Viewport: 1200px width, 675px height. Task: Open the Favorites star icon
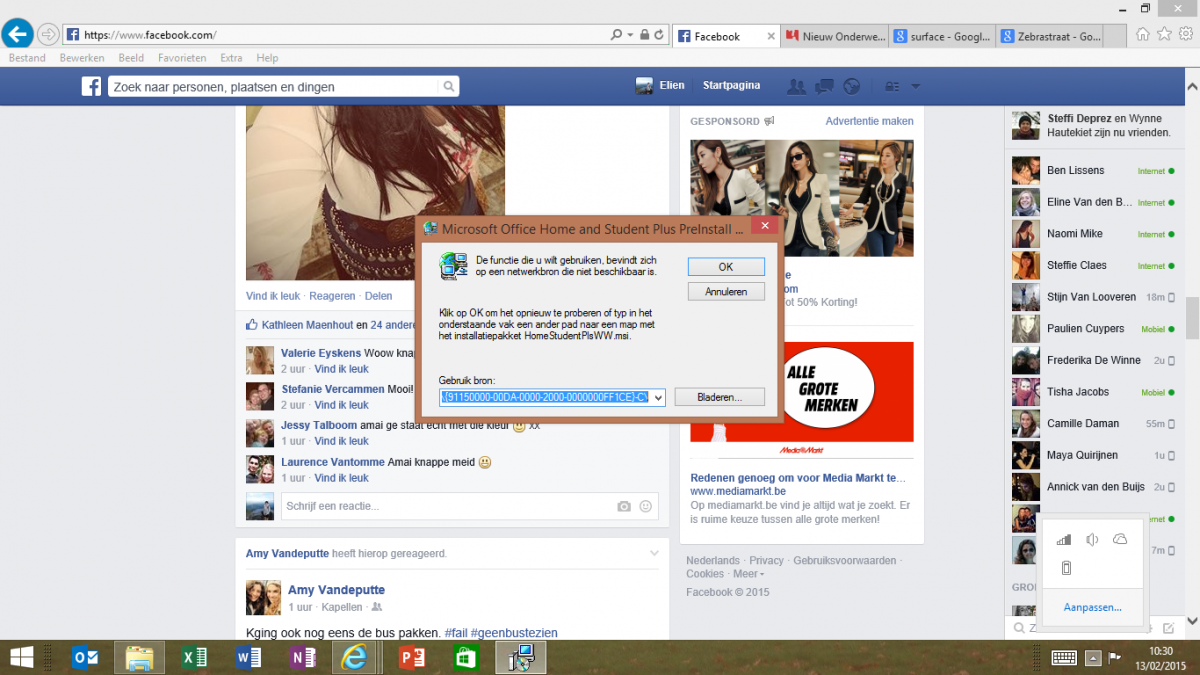1164,34
